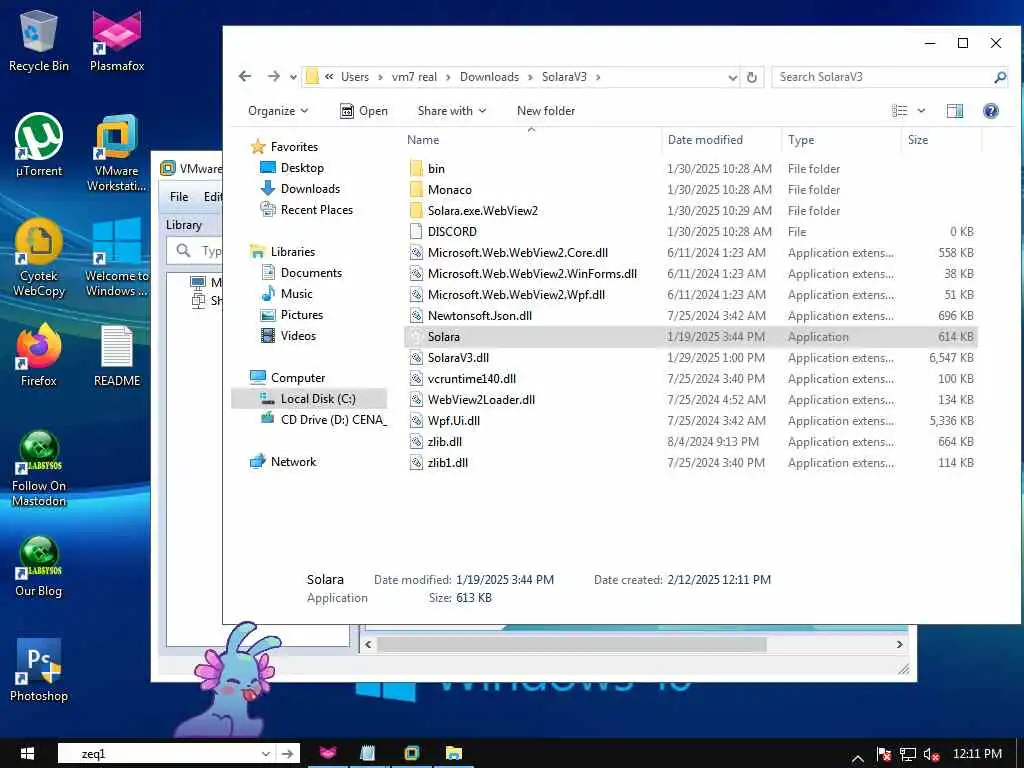
Task: Go forward in Explorer
Action: click(274, 76)
